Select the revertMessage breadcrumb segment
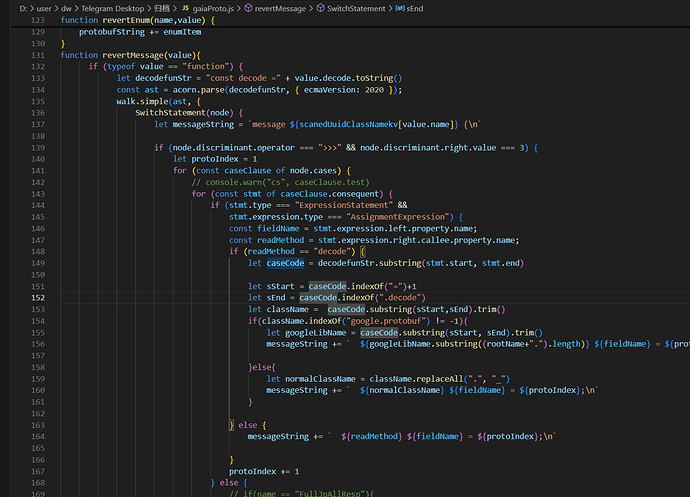Image resolution: width=690 pixels, height=497 pixels. pos(280,8)
